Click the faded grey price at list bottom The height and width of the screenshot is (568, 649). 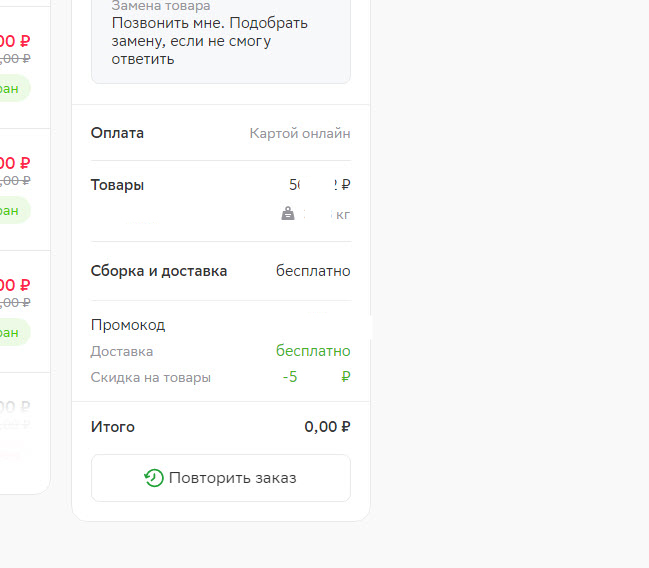15,407
